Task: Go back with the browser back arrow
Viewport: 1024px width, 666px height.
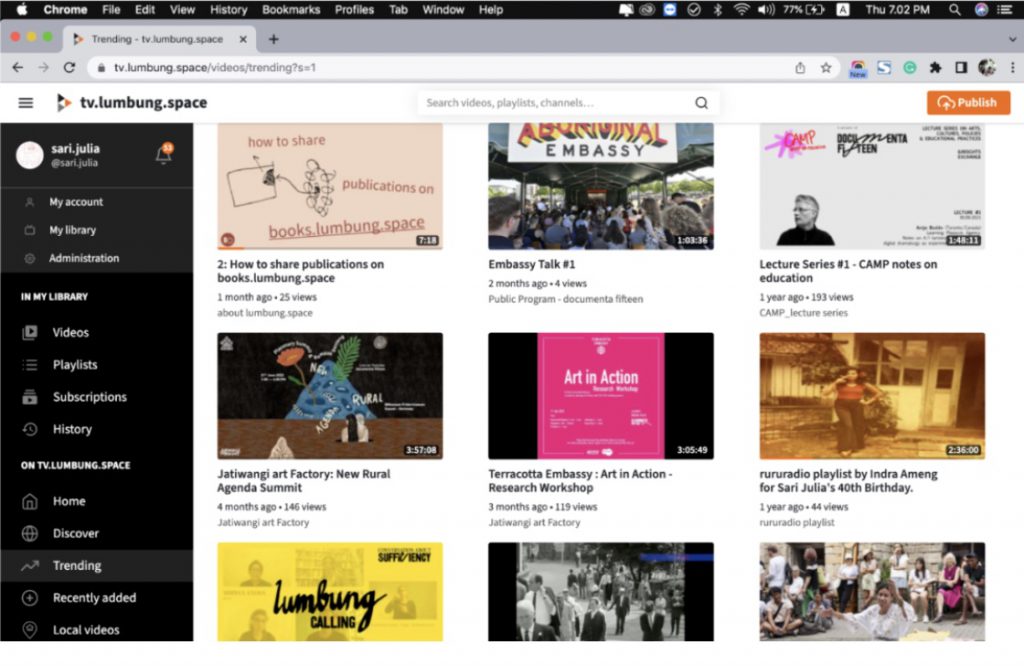Action: click(x=18, y=67)
